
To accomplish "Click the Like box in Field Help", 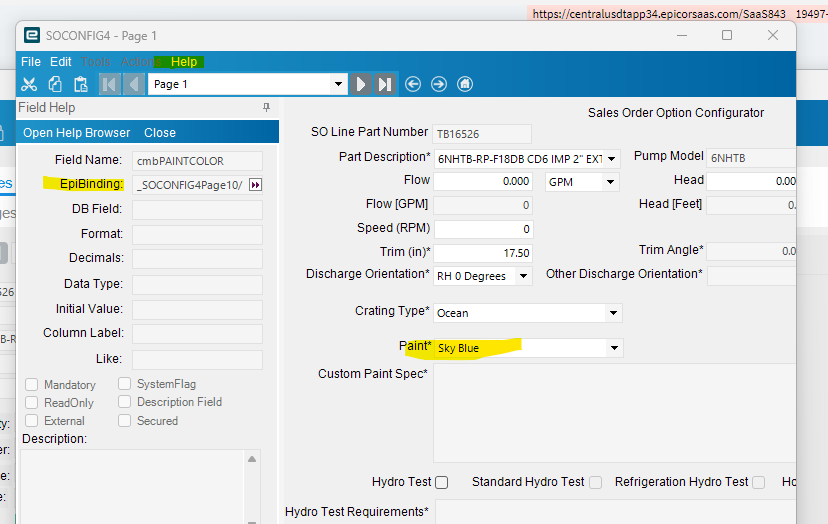I will pyautogui.click(x=197, y=360).
